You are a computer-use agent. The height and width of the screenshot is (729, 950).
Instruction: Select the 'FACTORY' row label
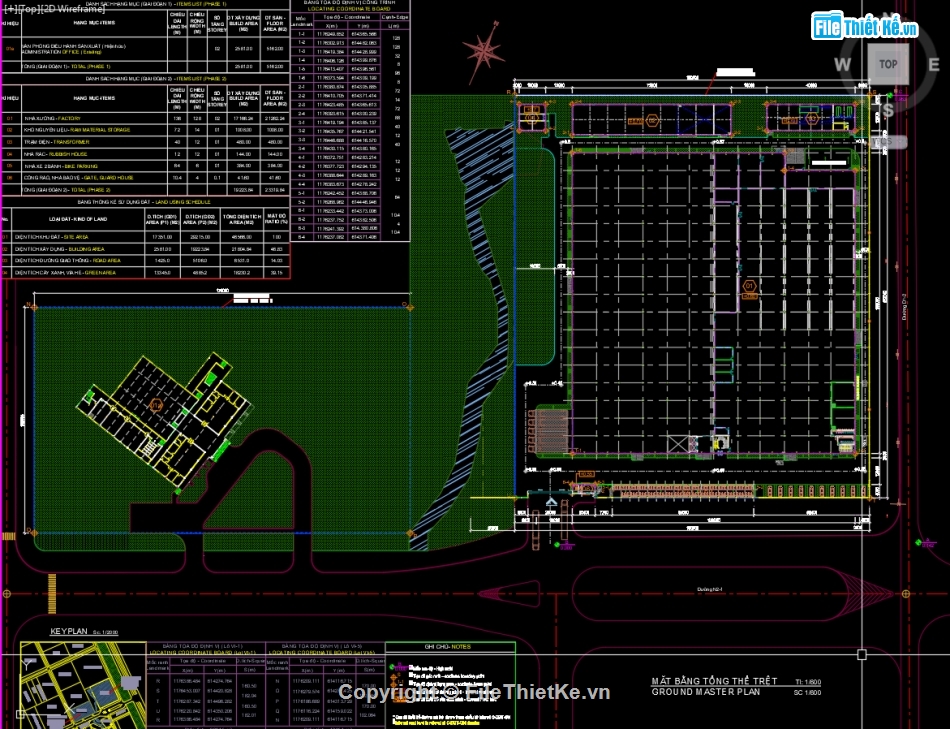pyautogui.click(x=69, y=119)
